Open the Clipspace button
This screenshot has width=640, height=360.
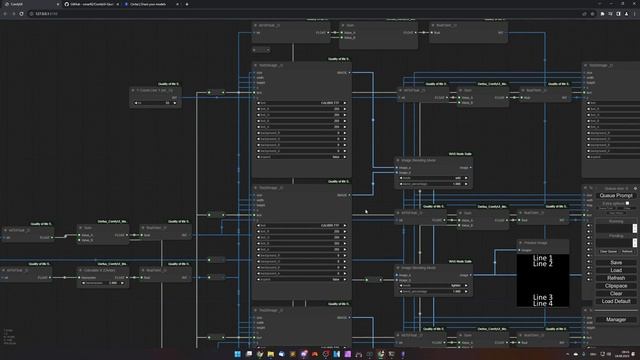(x=616, y=286)
